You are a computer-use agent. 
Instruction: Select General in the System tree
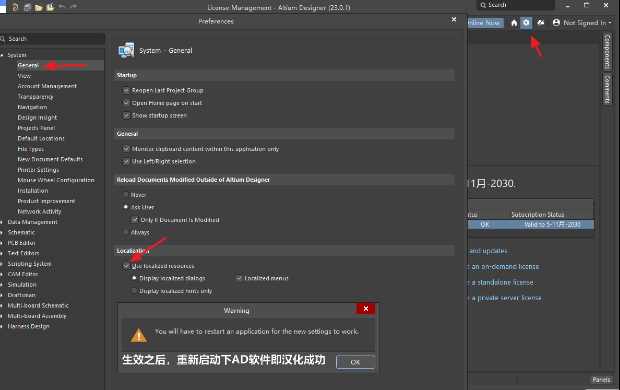(x=28, y=65)
